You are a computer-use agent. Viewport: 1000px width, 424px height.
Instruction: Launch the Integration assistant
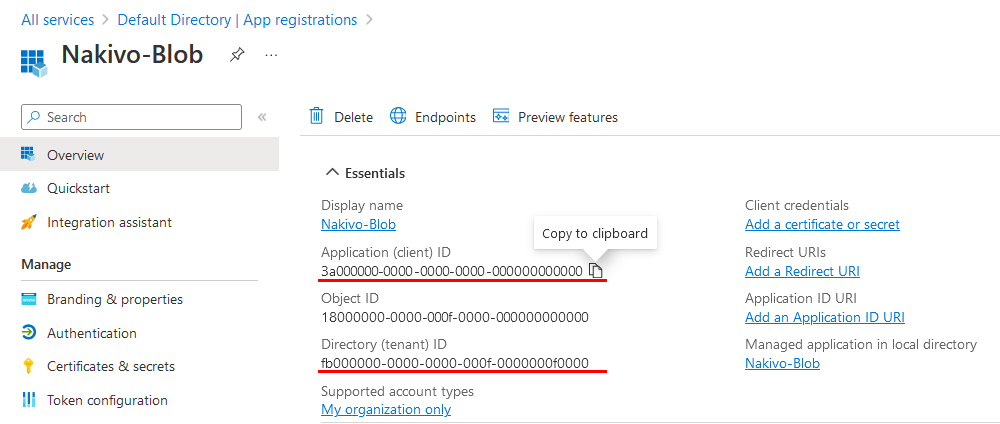(109, 222)
